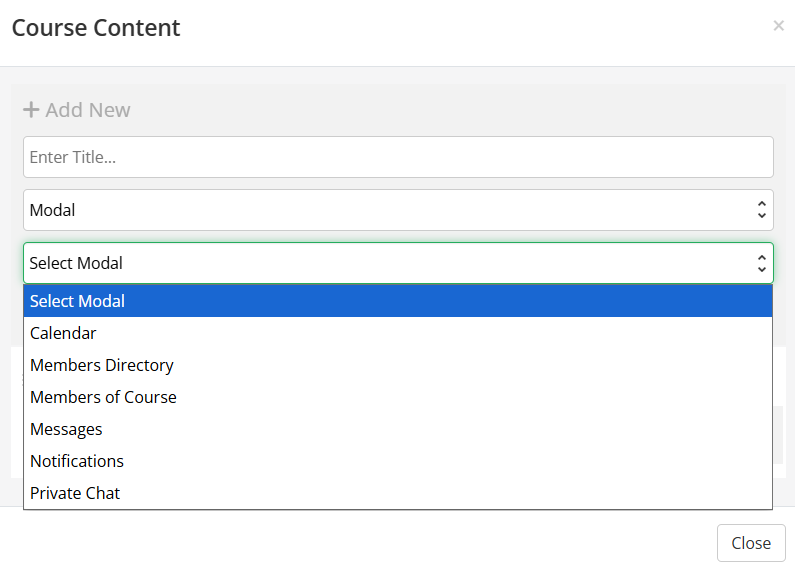Pick the Members Directory option

(x=102, y=365)
